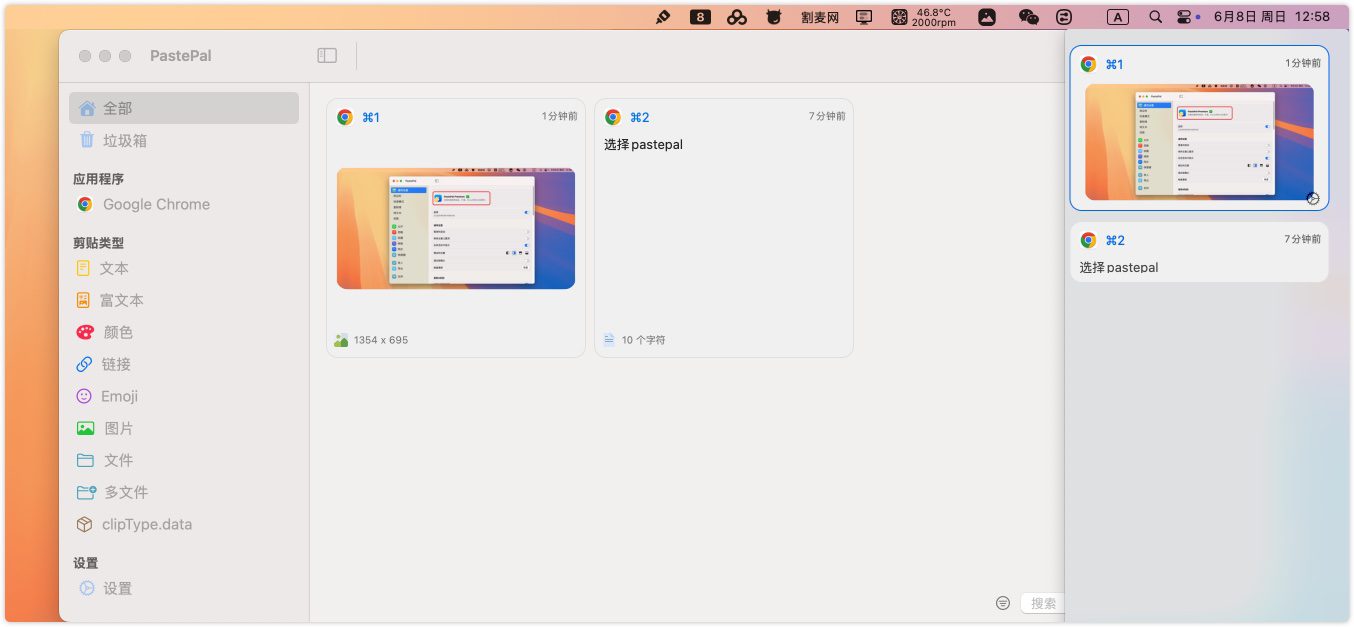Click the bull head menu bar icon

[773, 17]
